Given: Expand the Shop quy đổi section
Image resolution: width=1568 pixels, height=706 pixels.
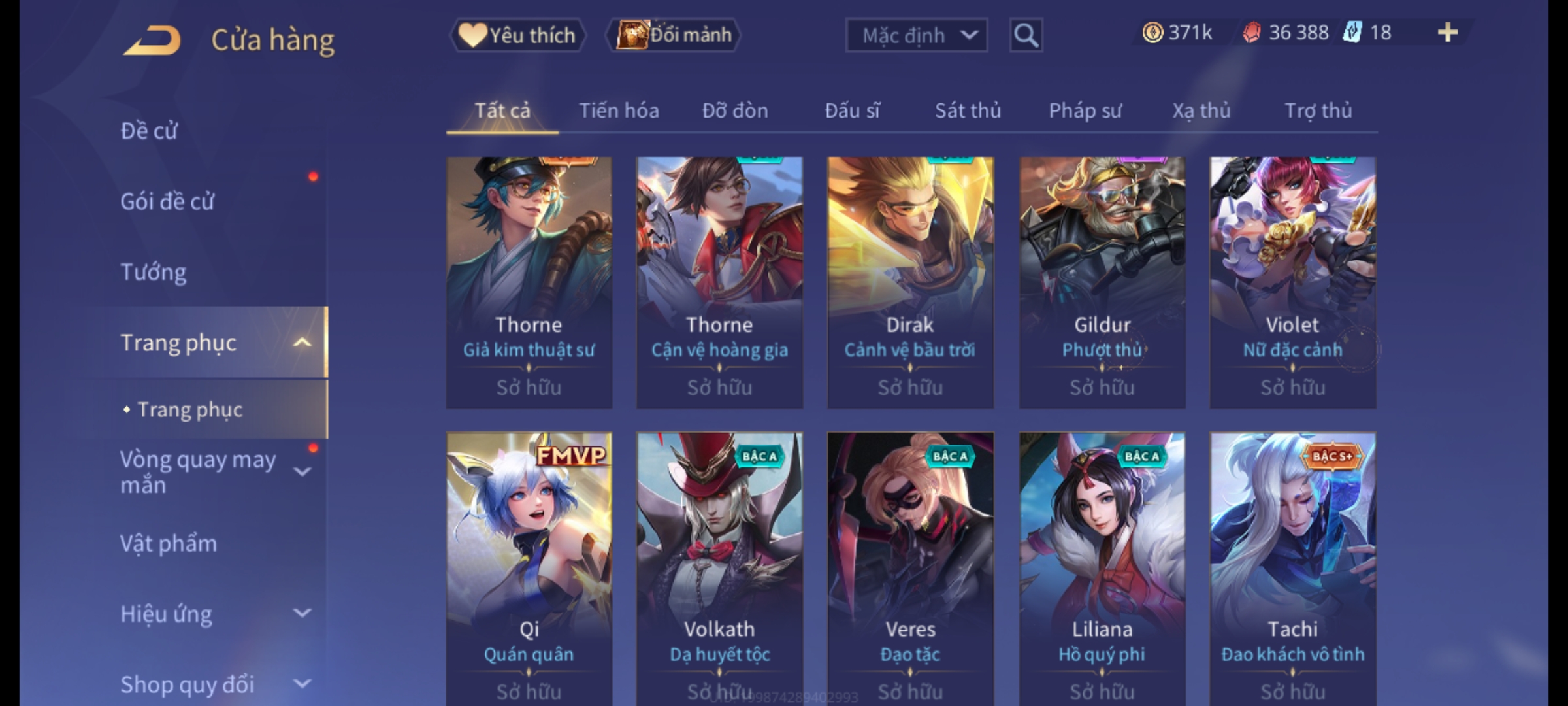Looking at the screenshot, I should [x=302, y=684].
